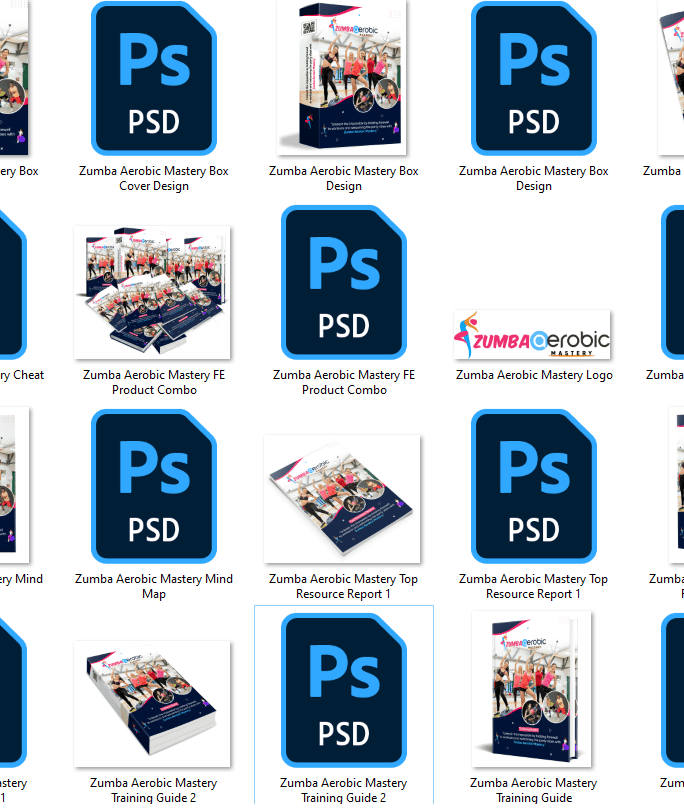The height and width of the screenshot is (811, 684).
Task: Click FE Product Combo name under the image thumbnail
Action: pyautogui.click(x=154, y=382)
